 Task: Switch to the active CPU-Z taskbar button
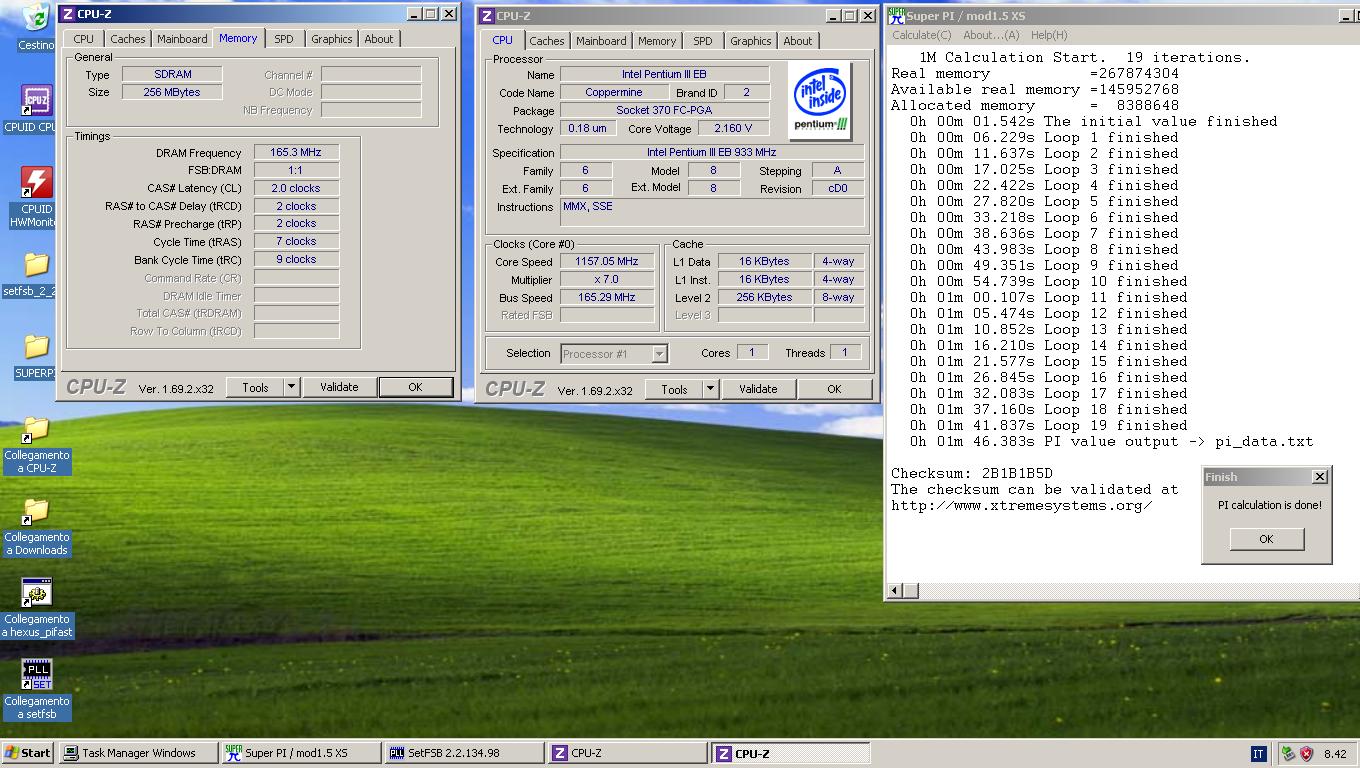click(789, 753)
